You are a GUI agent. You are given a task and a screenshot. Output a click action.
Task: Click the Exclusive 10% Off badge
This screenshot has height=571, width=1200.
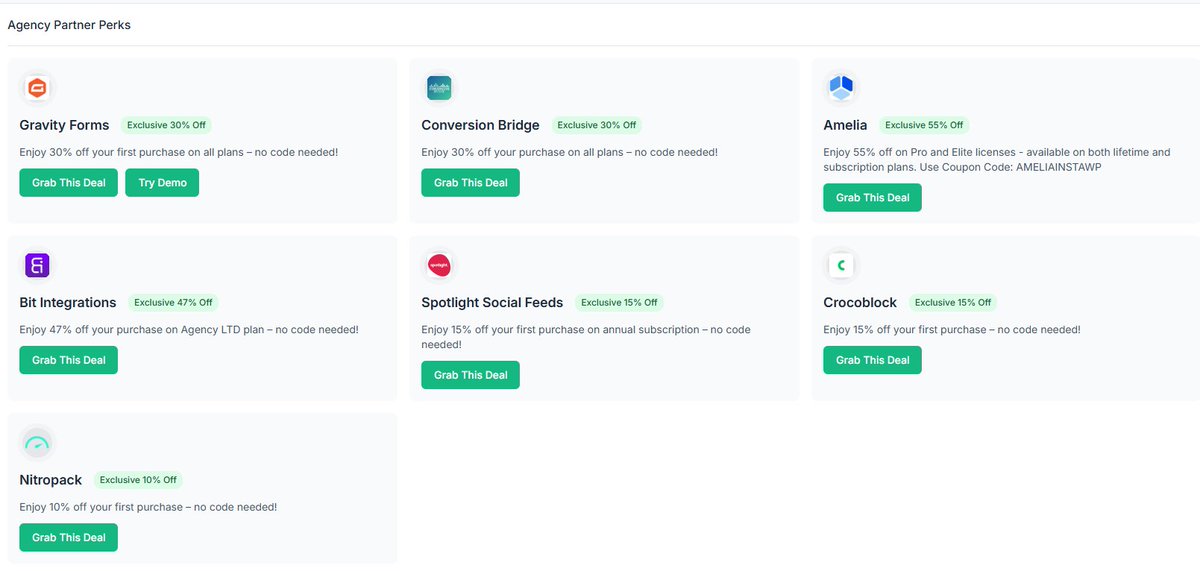[140, 480]
